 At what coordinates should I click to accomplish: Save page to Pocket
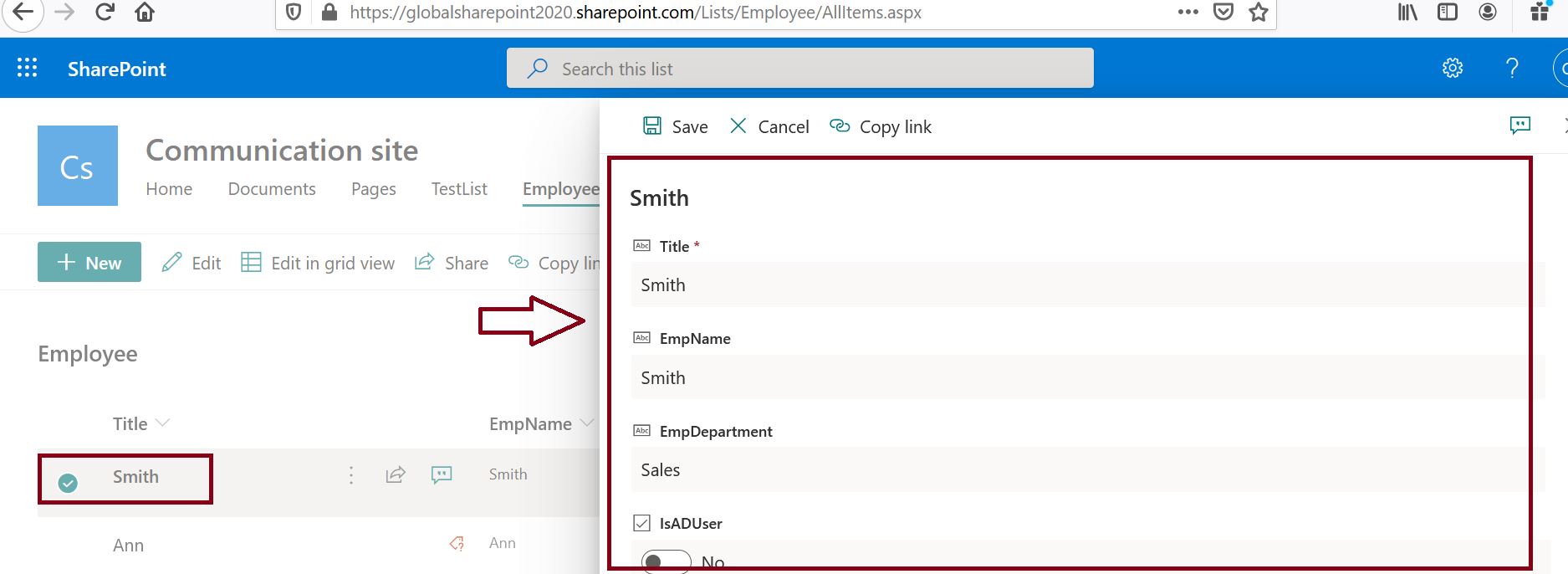[1223, 13]
